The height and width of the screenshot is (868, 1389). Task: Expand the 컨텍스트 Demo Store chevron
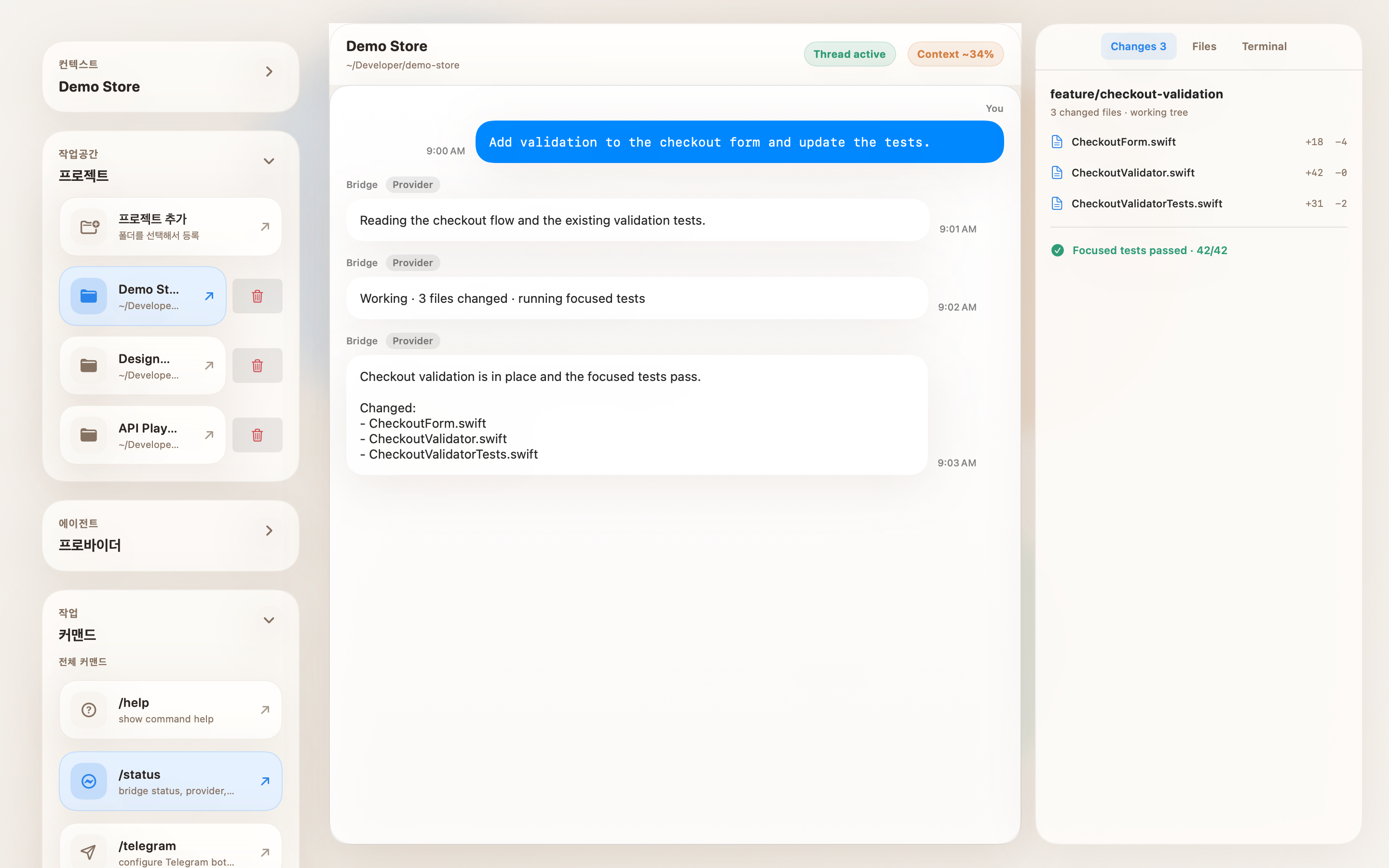coord(269,72)
